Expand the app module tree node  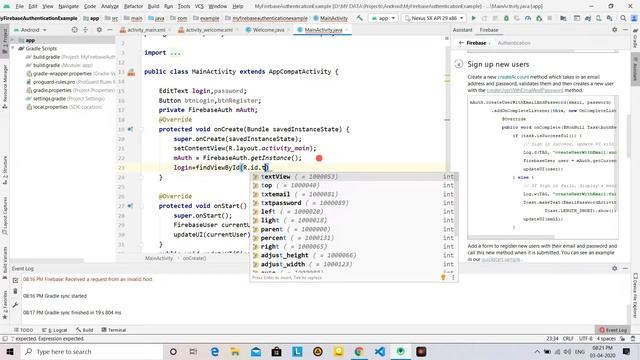pos(13,40)
